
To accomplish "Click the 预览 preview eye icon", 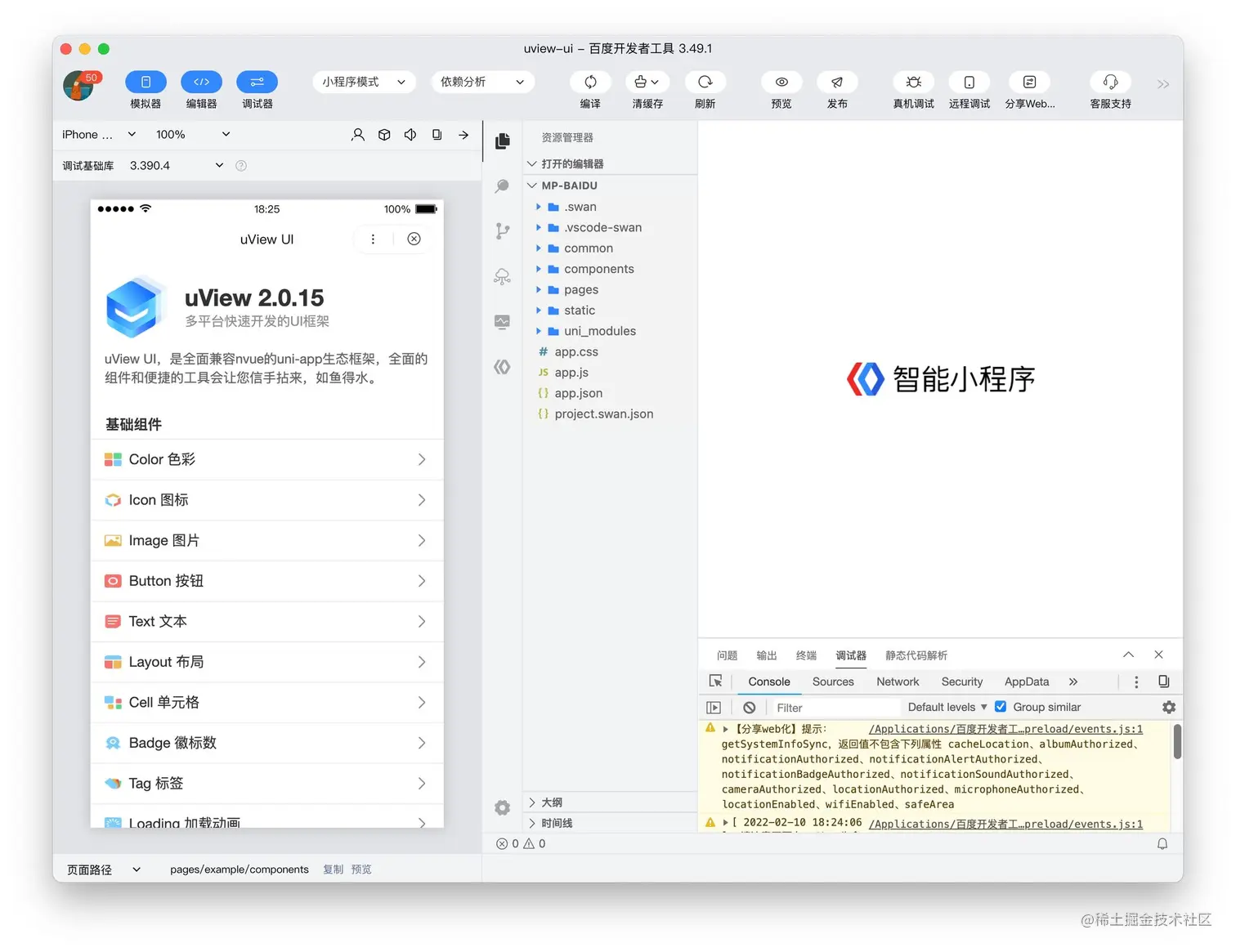I will coord(781,82).
